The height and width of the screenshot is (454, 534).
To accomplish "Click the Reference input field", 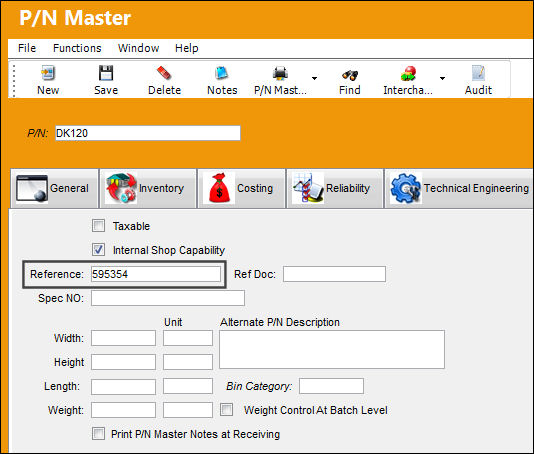I will (156, 274).
